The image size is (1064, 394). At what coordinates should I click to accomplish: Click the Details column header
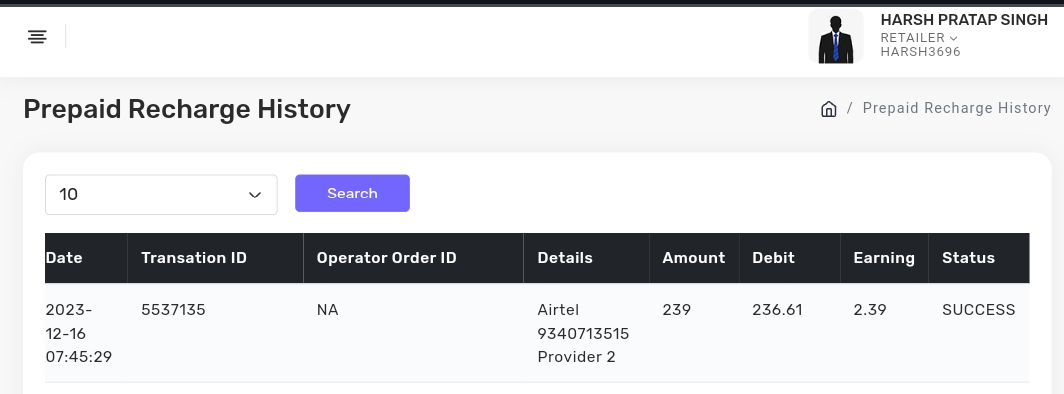565,258
